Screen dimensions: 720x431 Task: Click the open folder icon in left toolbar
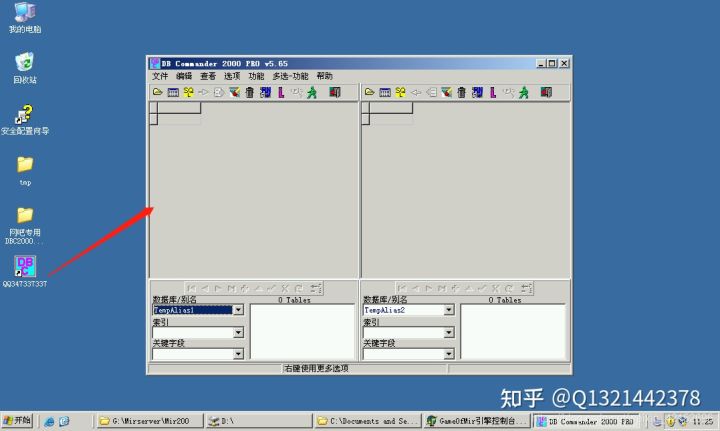tap(157, 92)
